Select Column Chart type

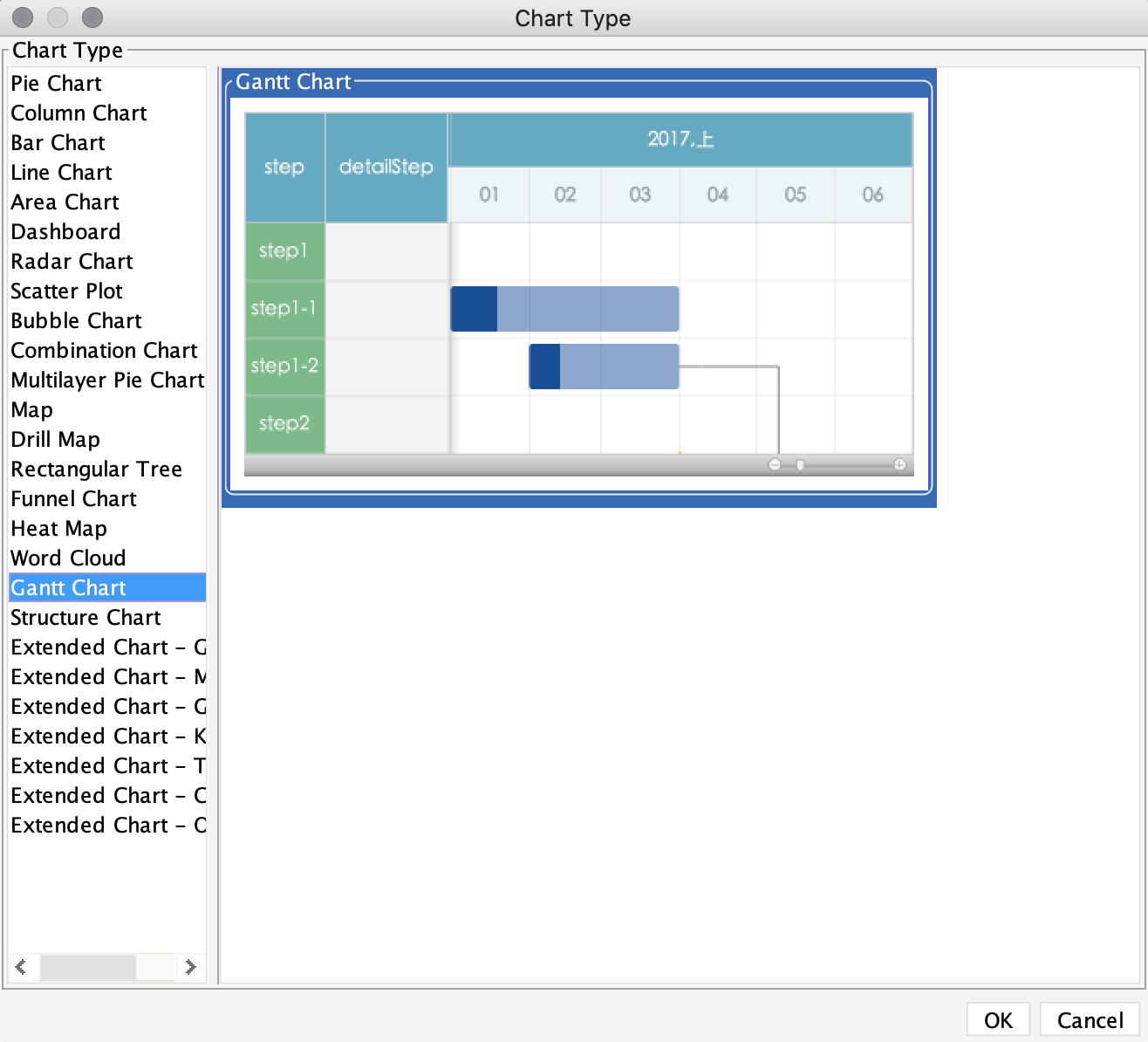(x=79, y=113)
